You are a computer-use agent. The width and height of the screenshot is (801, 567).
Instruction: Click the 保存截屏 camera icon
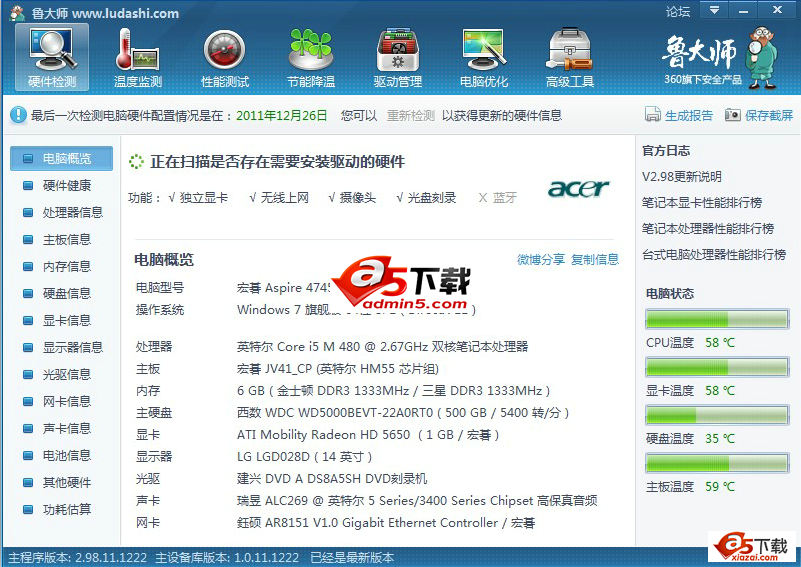pos(732,115)
